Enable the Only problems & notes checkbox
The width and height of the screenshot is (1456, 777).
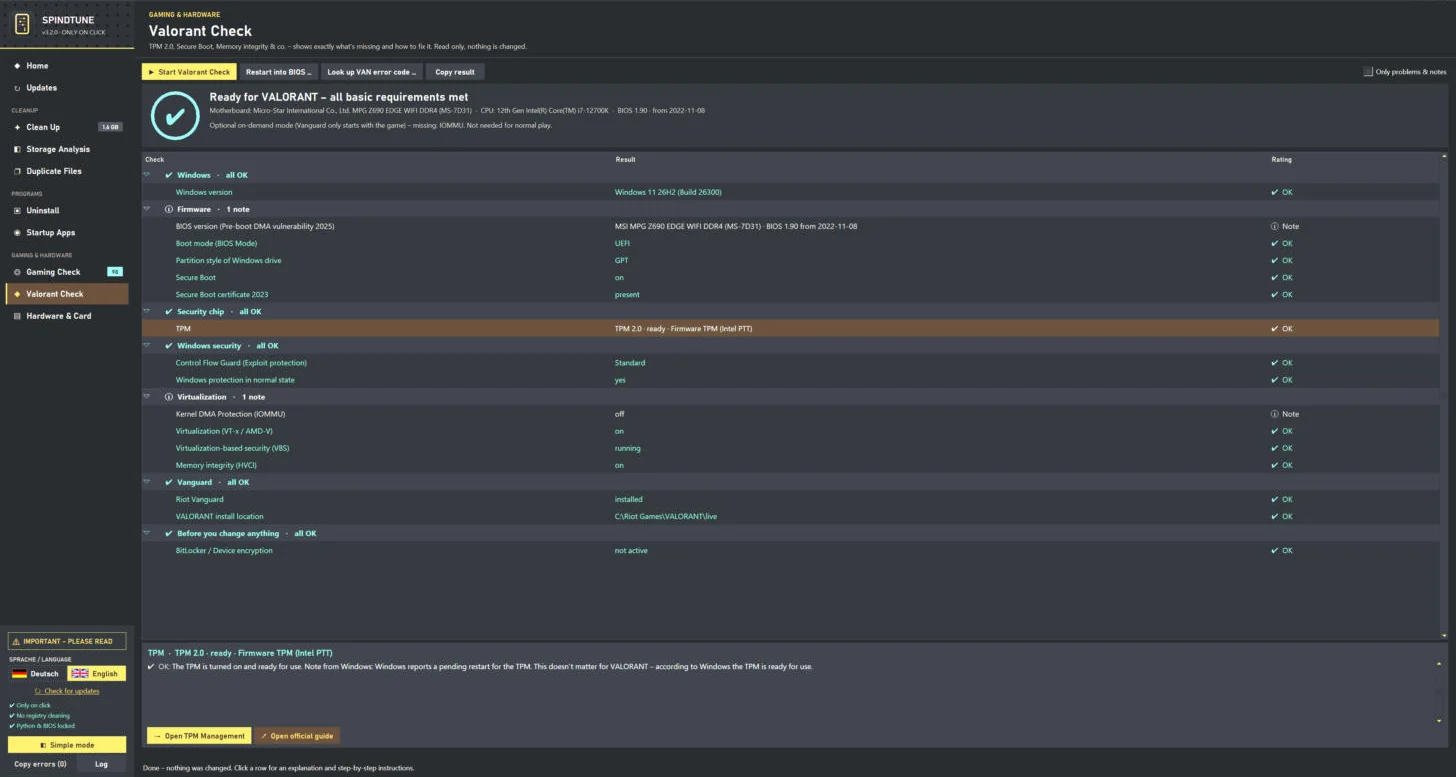[1368, 72]
